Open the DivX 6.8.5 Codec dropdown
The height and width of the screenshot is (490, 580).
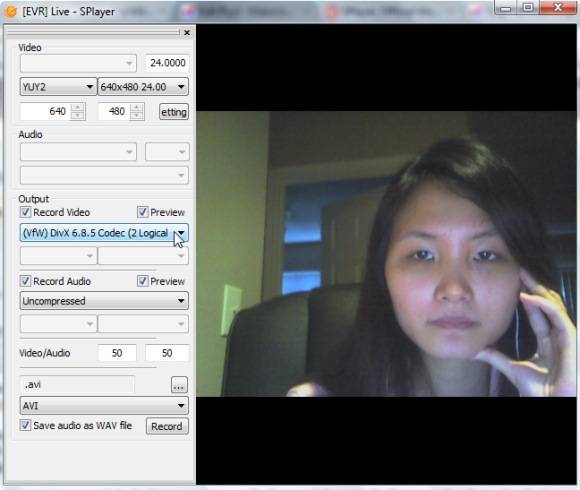(104, 233)
